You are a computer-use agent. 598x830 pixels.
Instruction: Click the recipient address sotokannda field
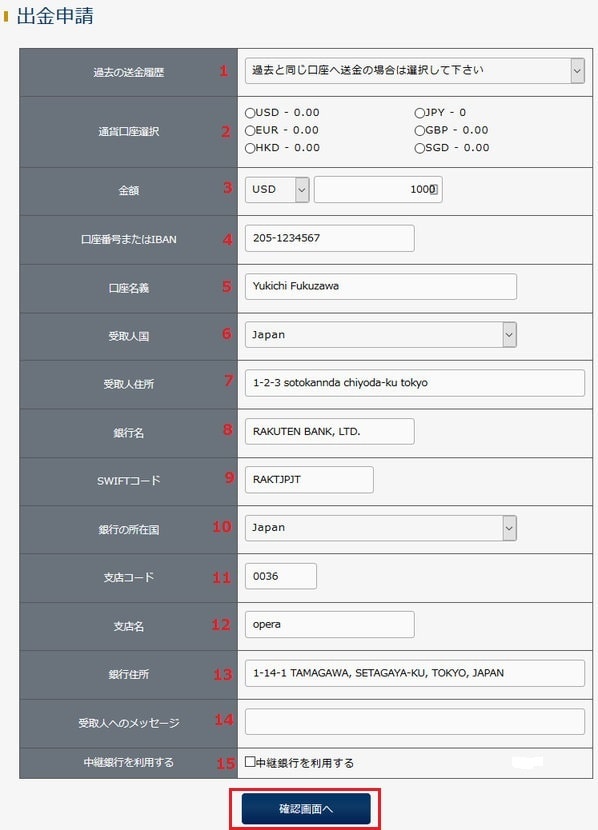click(x=414, y=383)
